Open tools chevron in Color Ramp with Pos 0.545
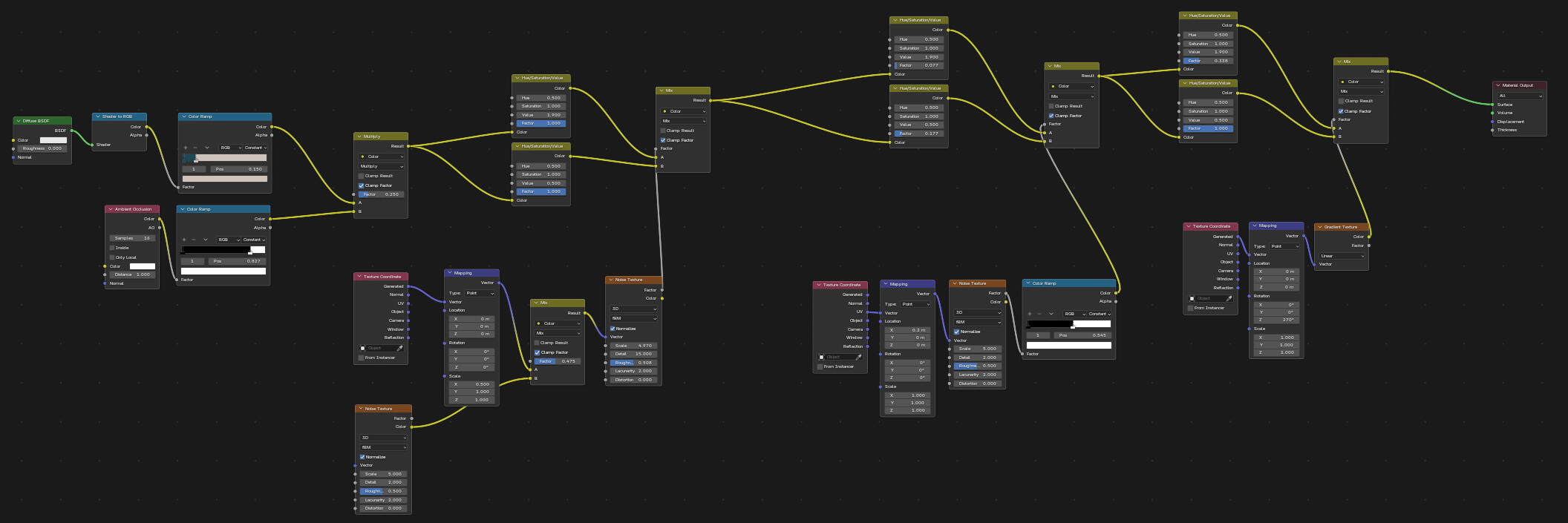This screenshot has height=523, width=1568. pos(1051,314)
